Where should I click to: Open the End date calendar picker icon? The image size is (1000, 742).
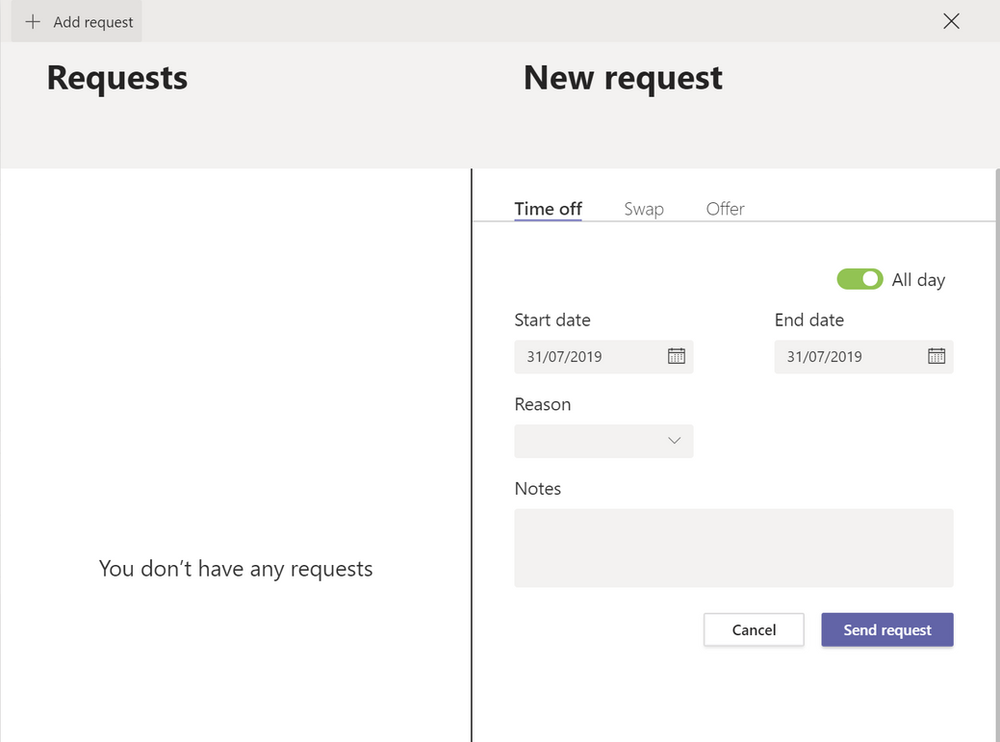tap(937, 356)
